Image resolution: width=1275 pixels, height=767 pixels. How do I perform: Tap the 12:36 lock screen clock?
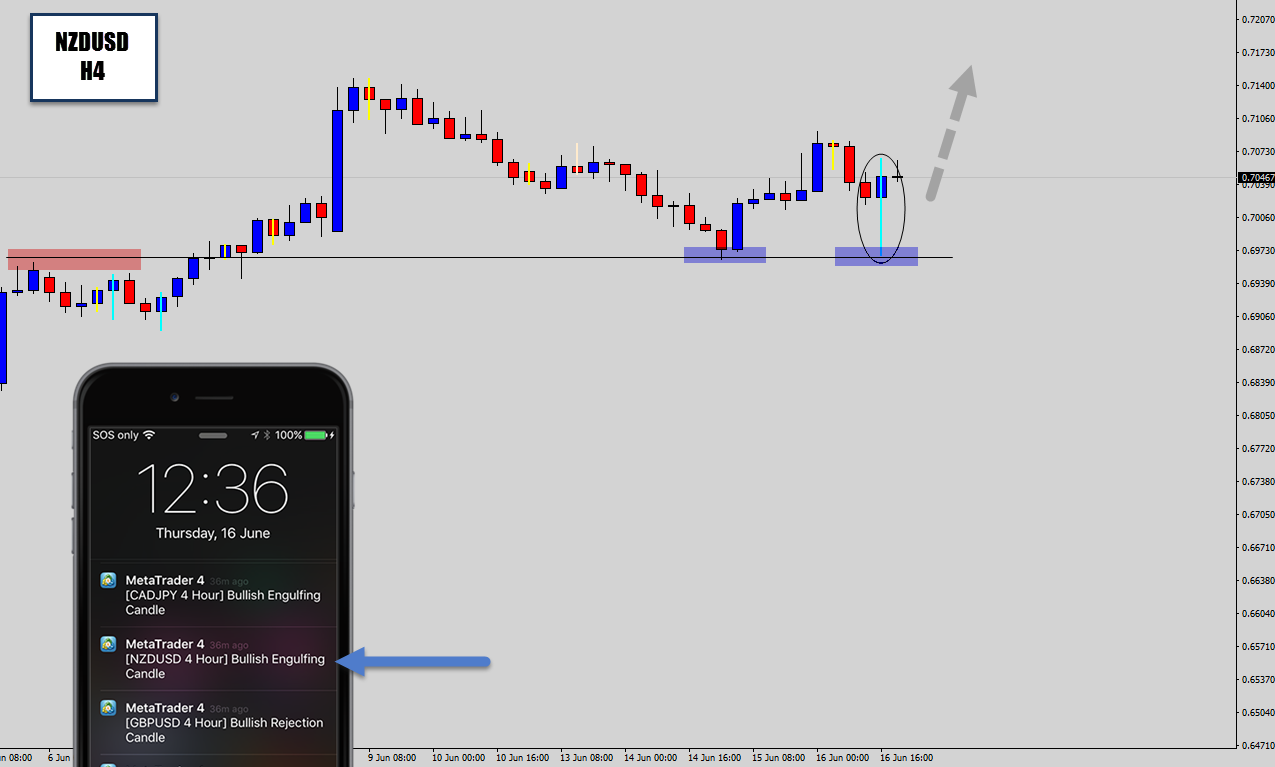[x=212, y=488]
